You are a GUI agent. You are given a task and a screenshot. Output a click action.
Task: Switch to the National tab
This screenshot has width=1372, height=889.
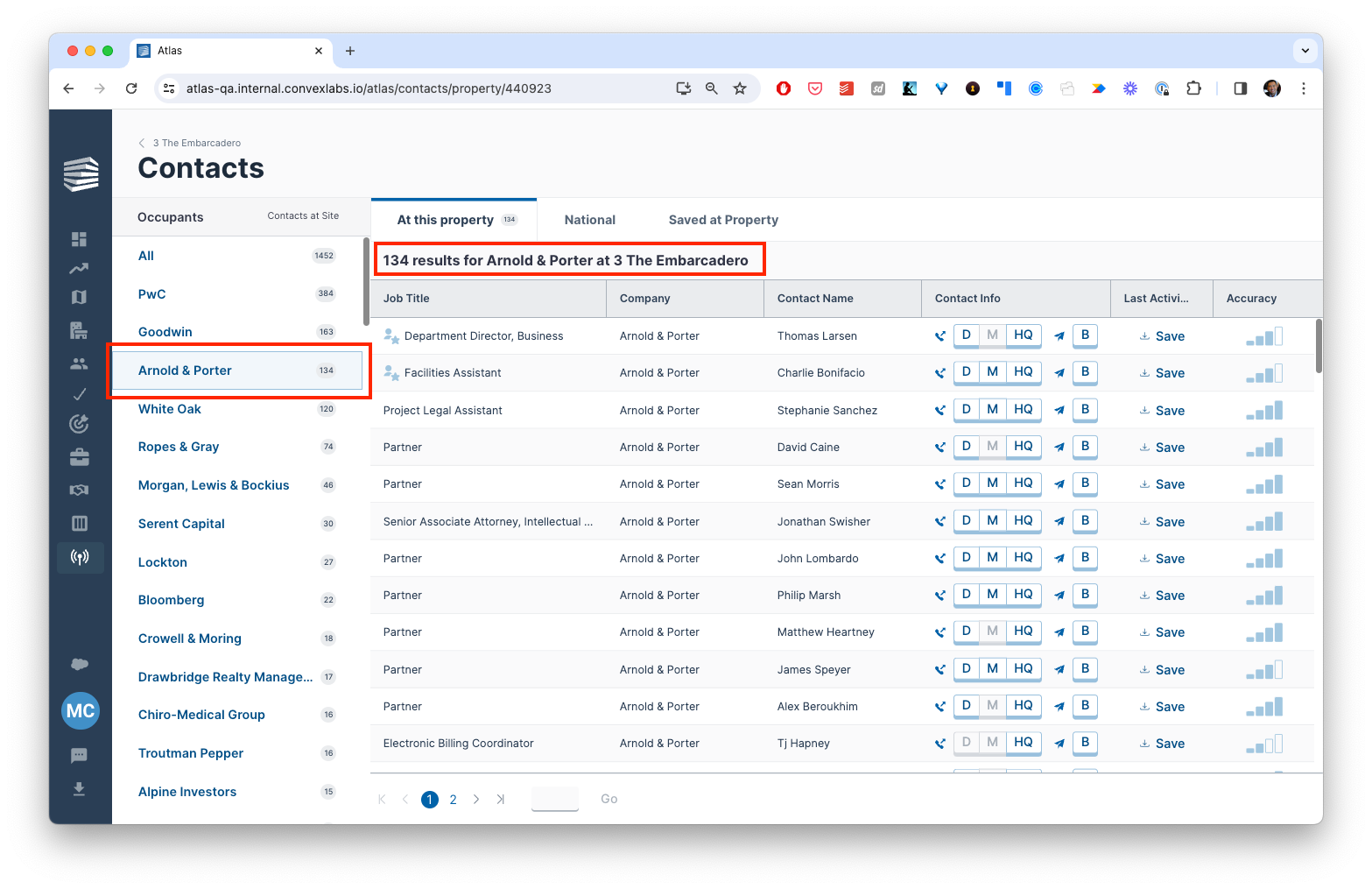pyautogui.click(x=589, y=220)
